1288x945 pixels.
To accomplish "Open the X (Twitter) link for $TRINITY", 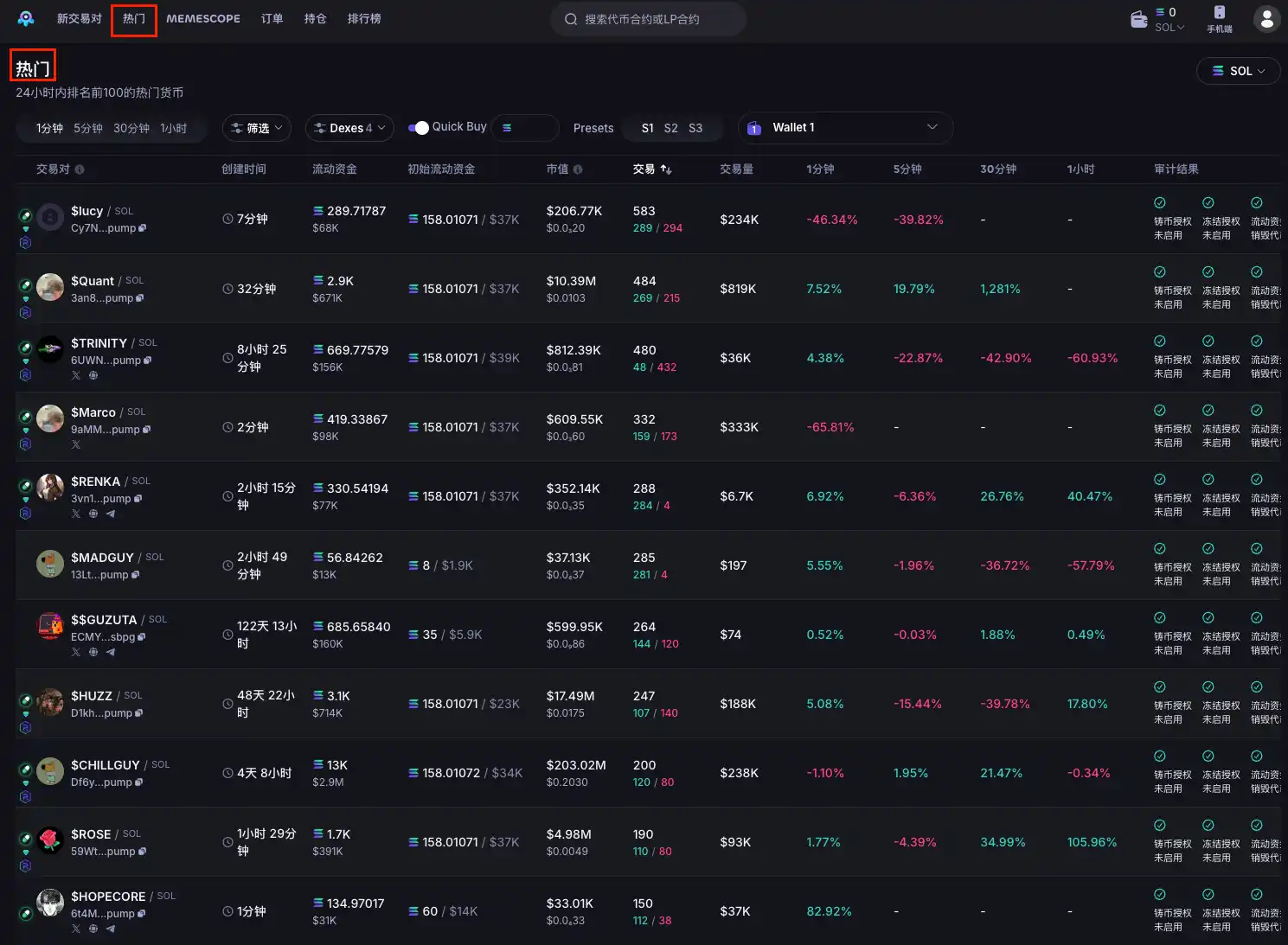I will (76, 375).
